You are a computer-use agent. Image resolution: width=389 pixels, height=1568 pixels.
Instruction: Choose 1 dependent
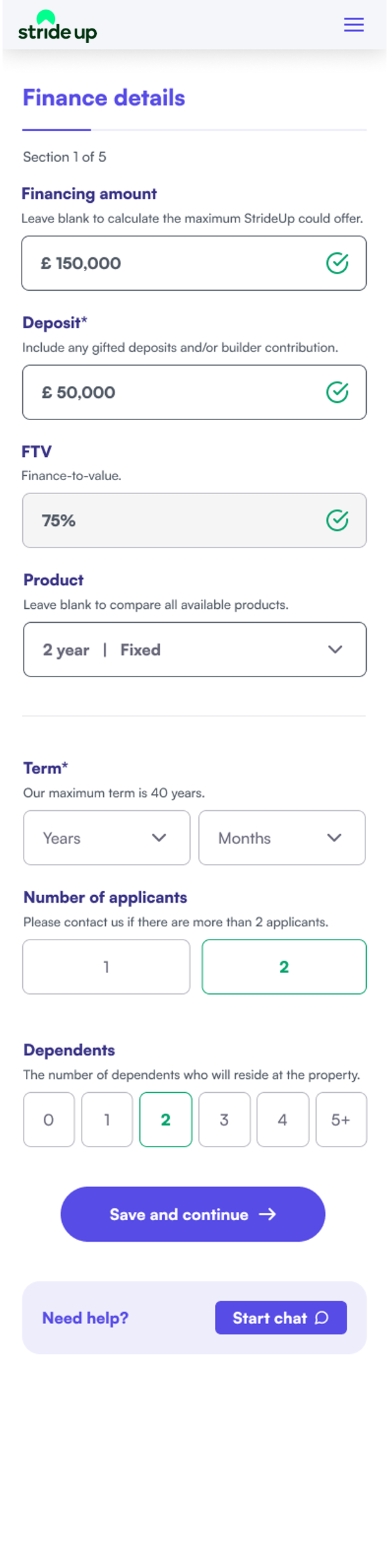107,1119
